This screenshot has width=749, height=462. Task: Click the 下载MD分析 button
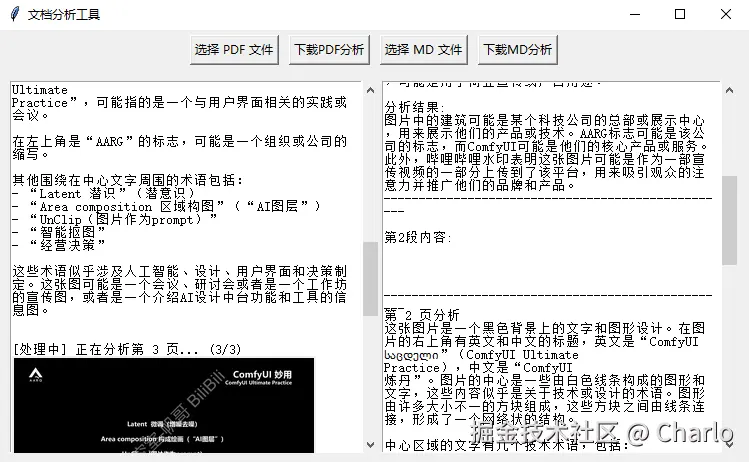coord(518,50)
